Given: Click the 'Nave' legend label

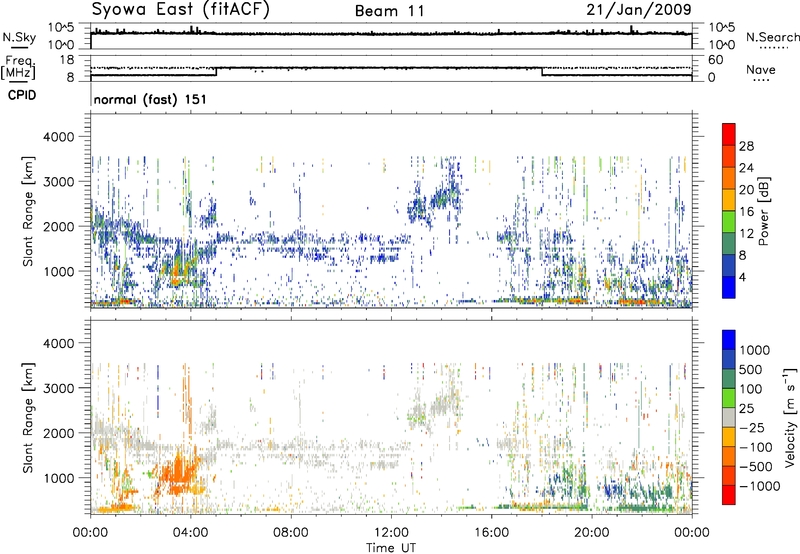Looking at the screenshot, I should pyautogui.click(x=761, y=70).
